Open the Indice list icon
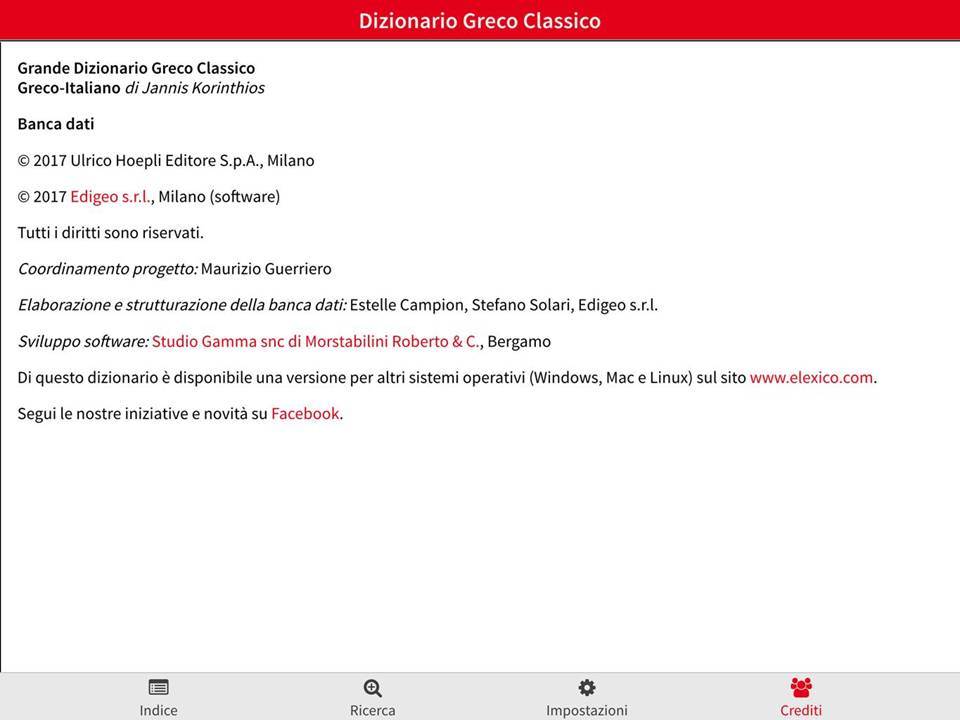The height and width of the screenshot is (720, 960). [x=159, y=688]
